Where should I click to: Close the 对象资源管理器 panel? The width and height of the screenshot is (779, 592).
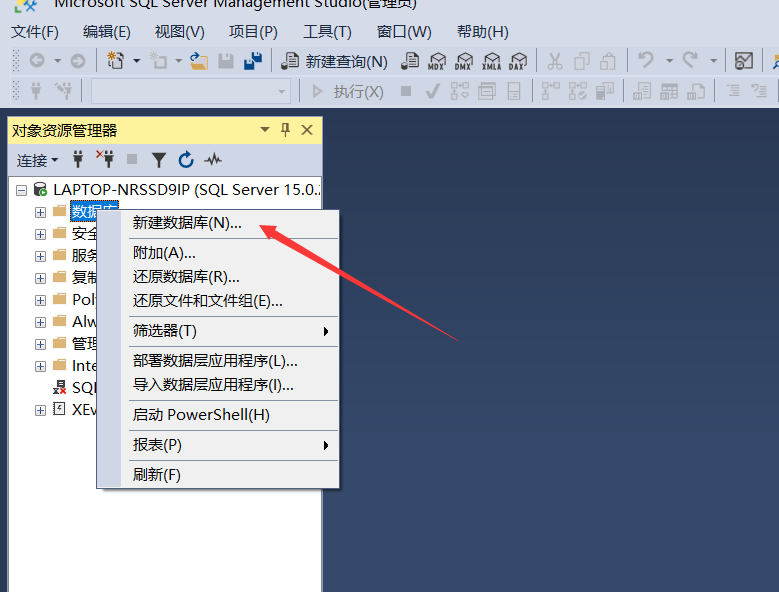coord(307,130)
